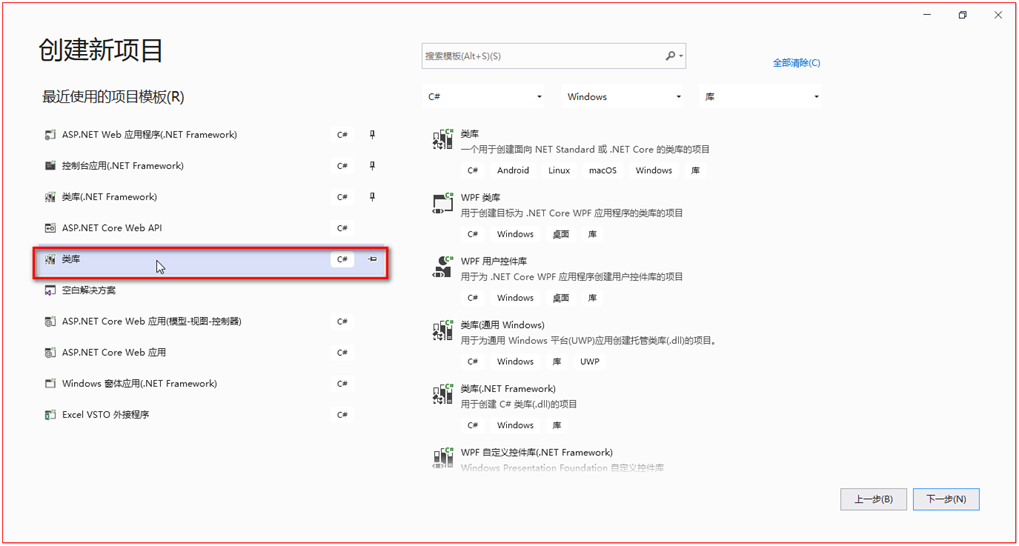This screenshot has width=1019, height=546.
Task: Click C# badge on ASP.NET Core Web API row
Action: click(x=342, y=228)
